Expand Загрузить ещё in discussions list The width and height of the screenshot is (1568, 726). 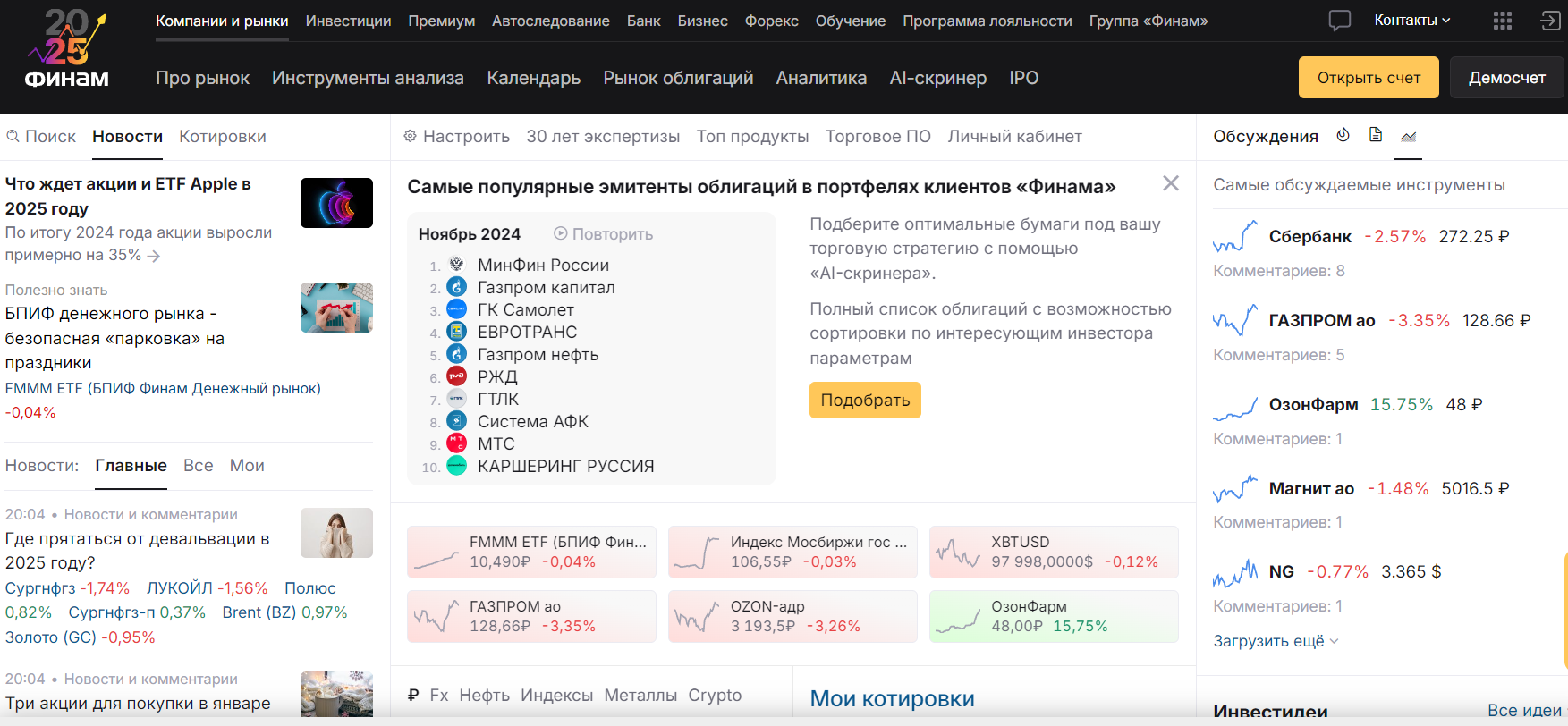1276,641
